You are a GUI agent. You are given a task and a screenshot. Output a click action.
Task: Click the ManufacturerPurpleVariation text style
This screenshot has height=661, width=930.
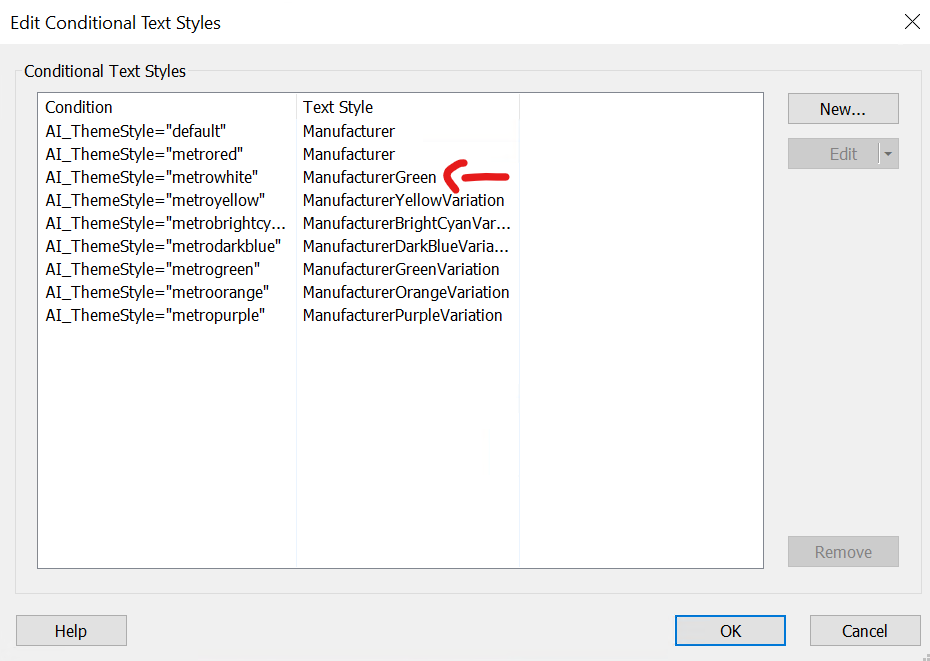tap(402, 315)
